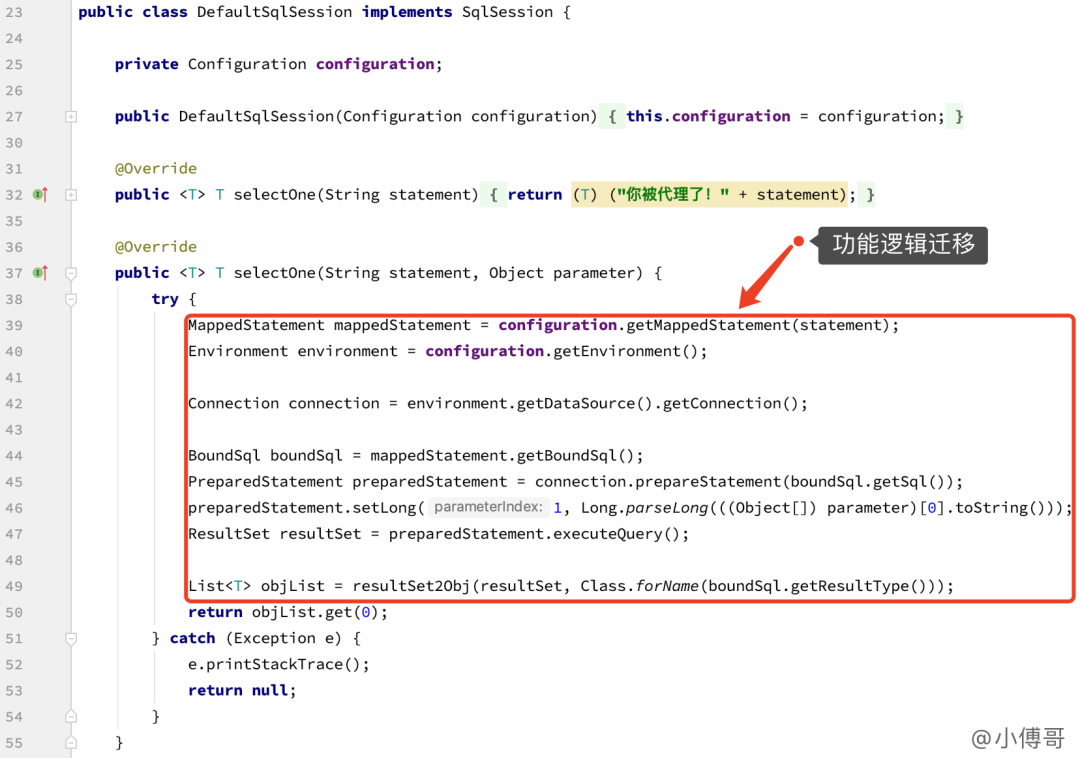Click the configuration field declaration on line 25
Image resolution: width=1080 pixels, height=758 pixels.
[x=375, y=64]
